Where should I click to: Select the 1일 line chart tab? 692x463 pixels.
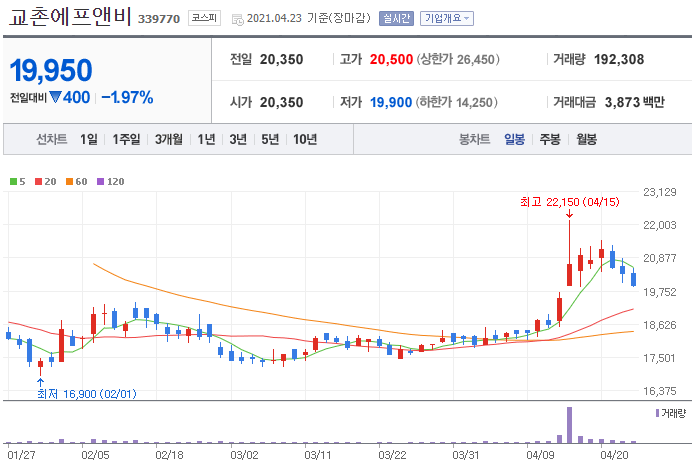pyautogui.click(x=89, y=139)
